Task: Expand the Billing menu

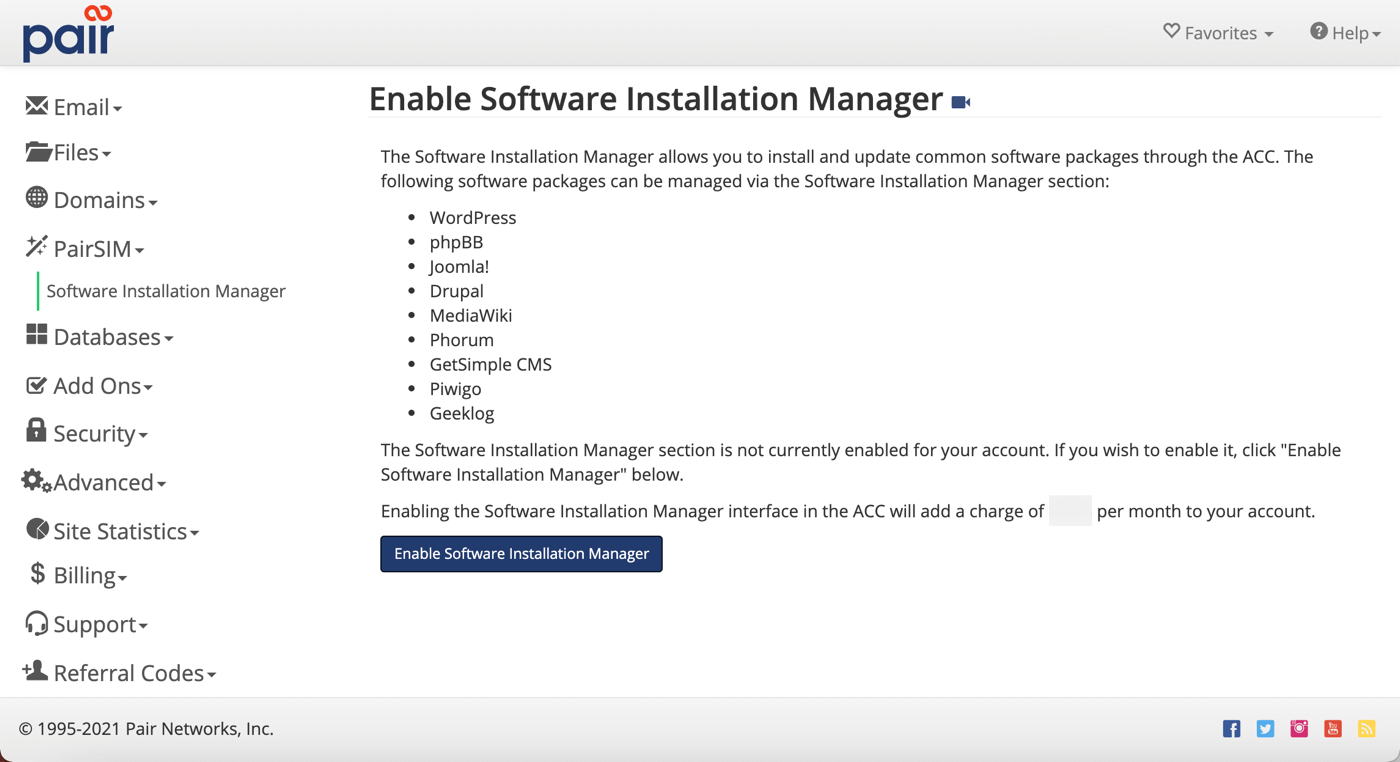Action: (x=79, y=575)
